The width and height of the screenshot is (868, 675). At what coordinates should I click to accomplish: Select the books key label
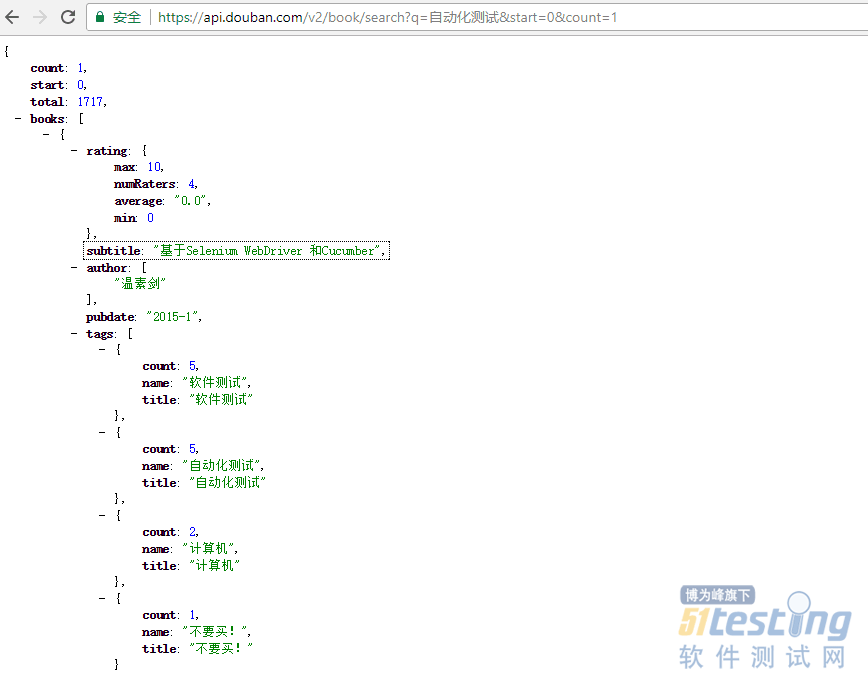click(47, 118)
